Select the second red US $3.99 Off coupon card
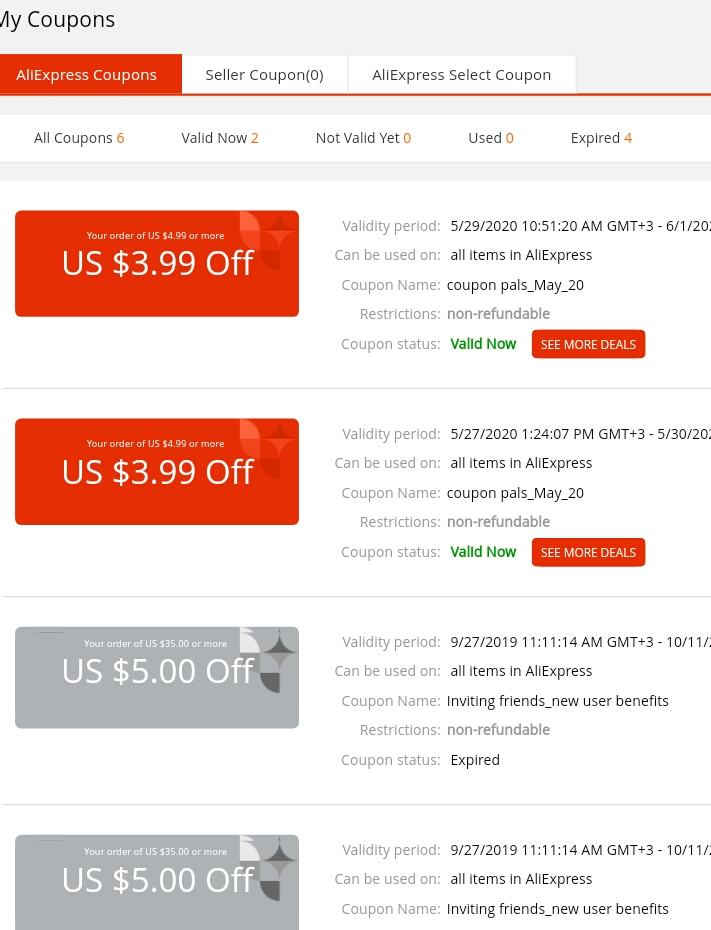This screenshot has height=930, width=711. 157,472
